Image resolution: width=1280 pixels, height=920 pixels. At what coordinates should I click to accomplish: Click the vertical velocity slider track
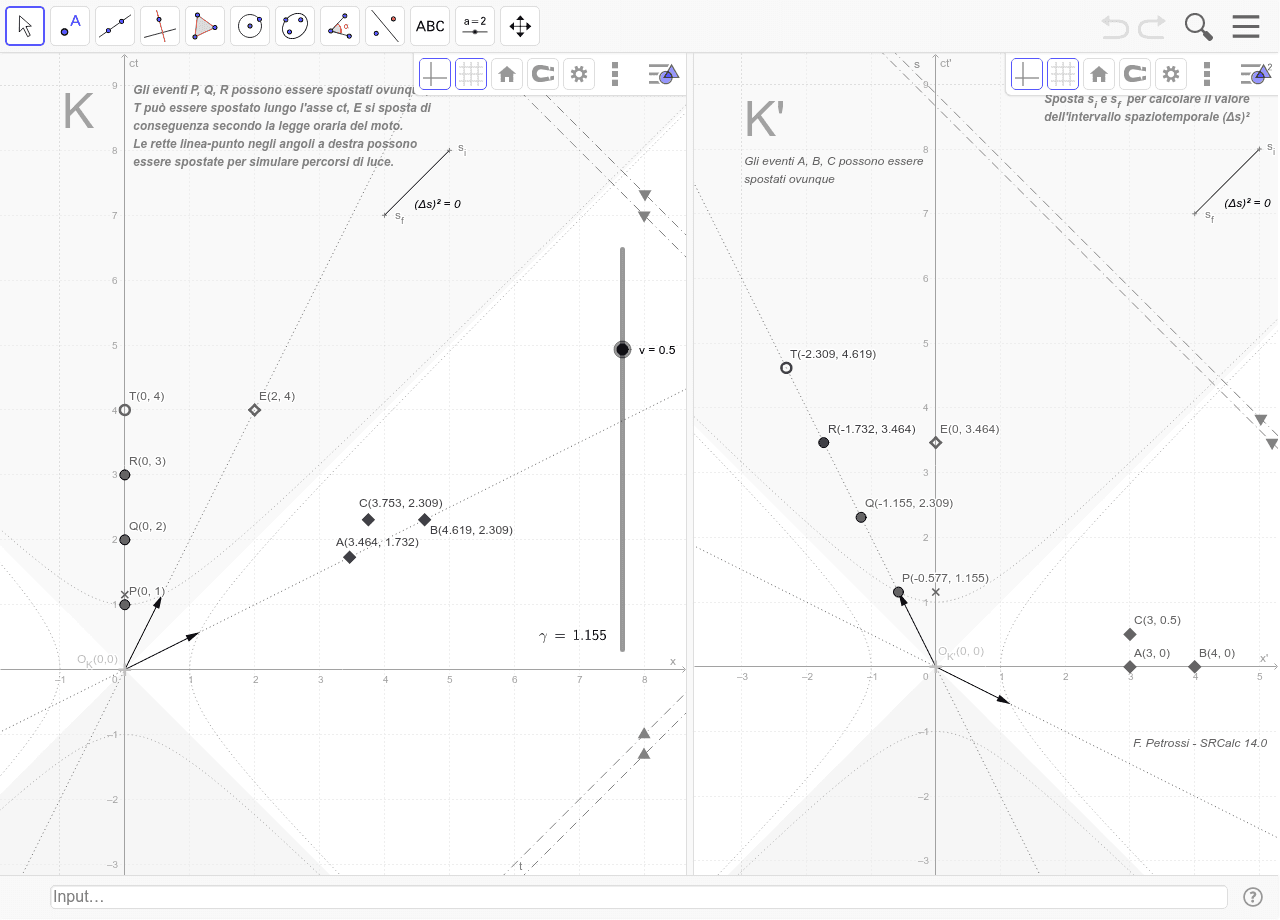(x=622, y=449)
